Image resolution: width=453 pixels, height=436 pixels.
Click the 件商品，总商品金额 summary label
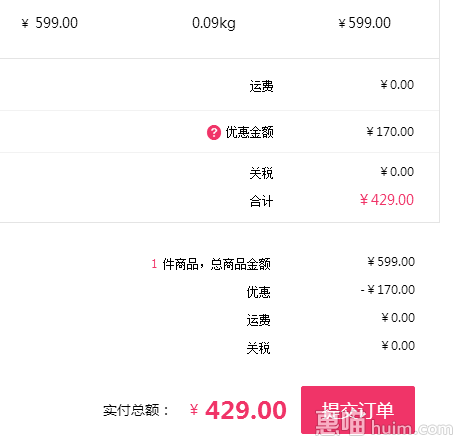tap(216, 264)
